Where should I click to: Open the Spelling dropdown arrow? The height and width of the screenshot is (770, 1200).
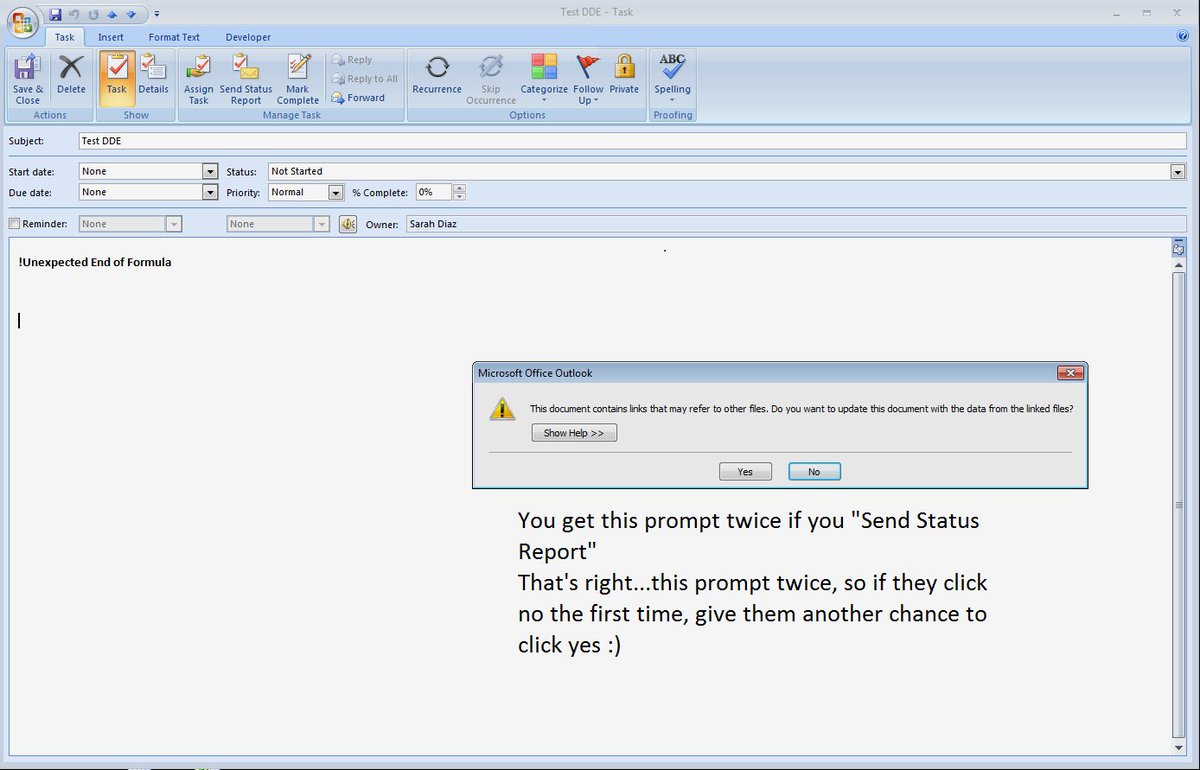[672, 100]
